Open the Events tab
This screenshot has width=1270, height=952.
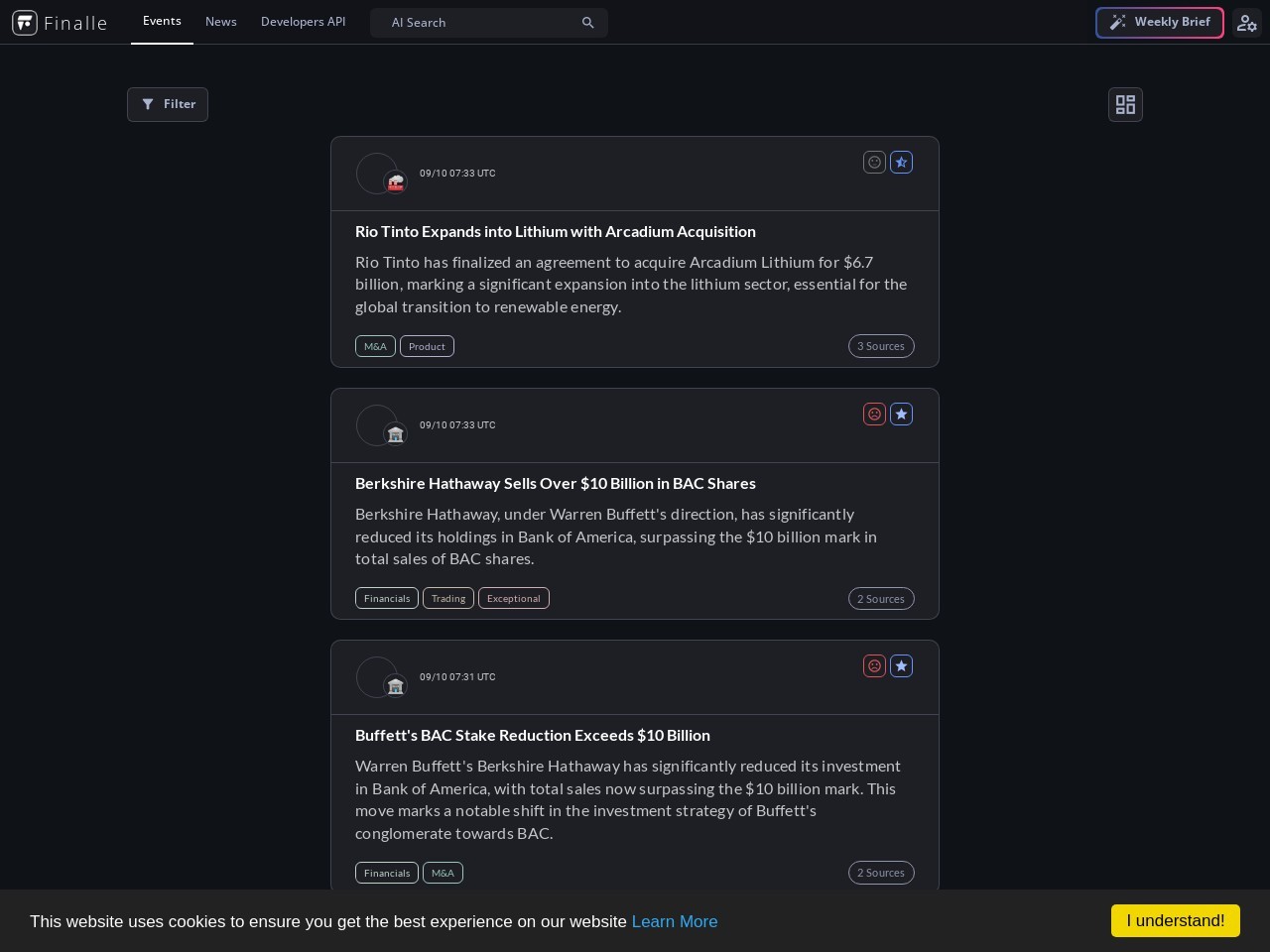[162, 21]
